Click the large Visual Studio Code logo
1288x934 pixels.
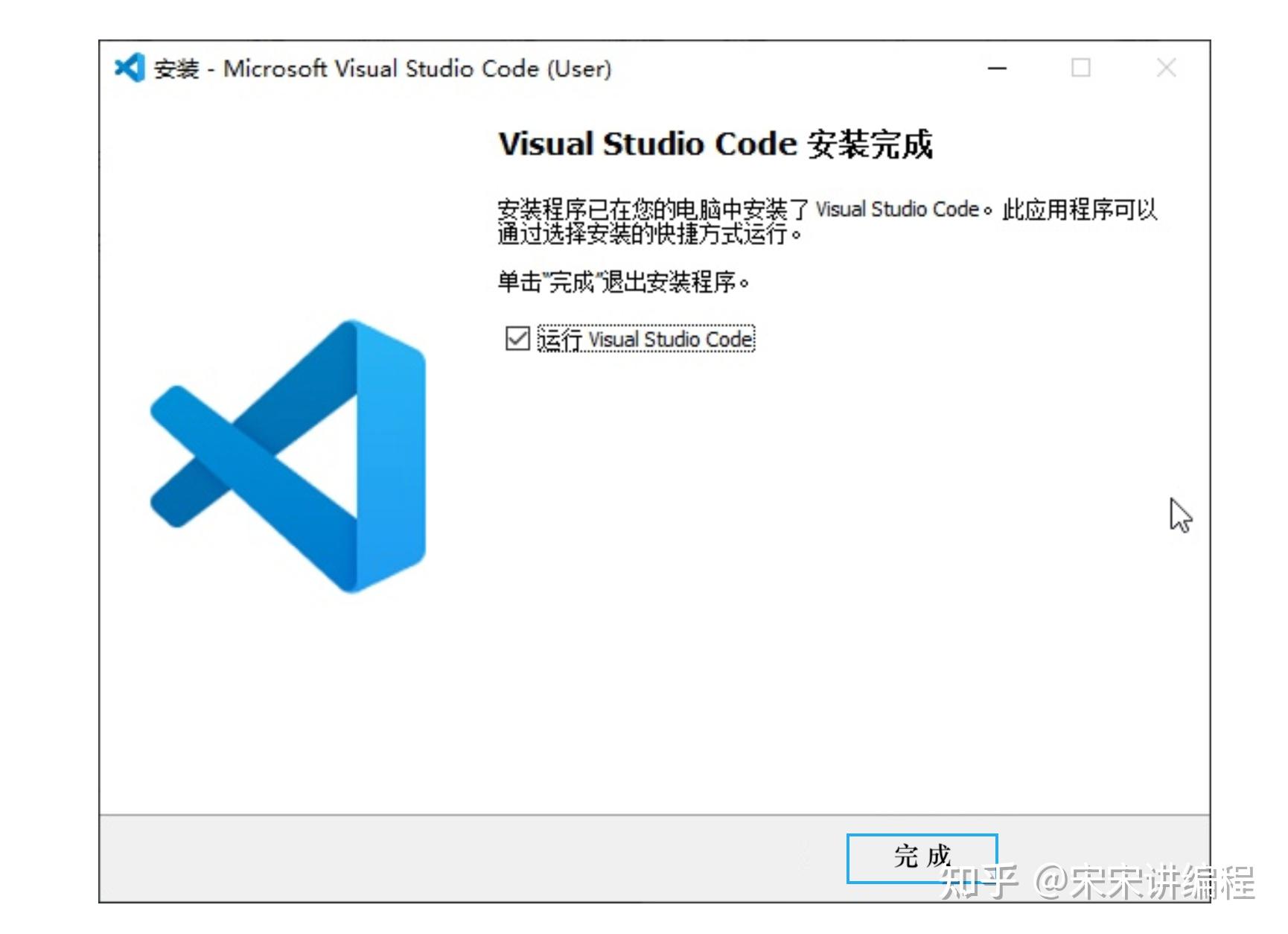(x=290, y=454)
